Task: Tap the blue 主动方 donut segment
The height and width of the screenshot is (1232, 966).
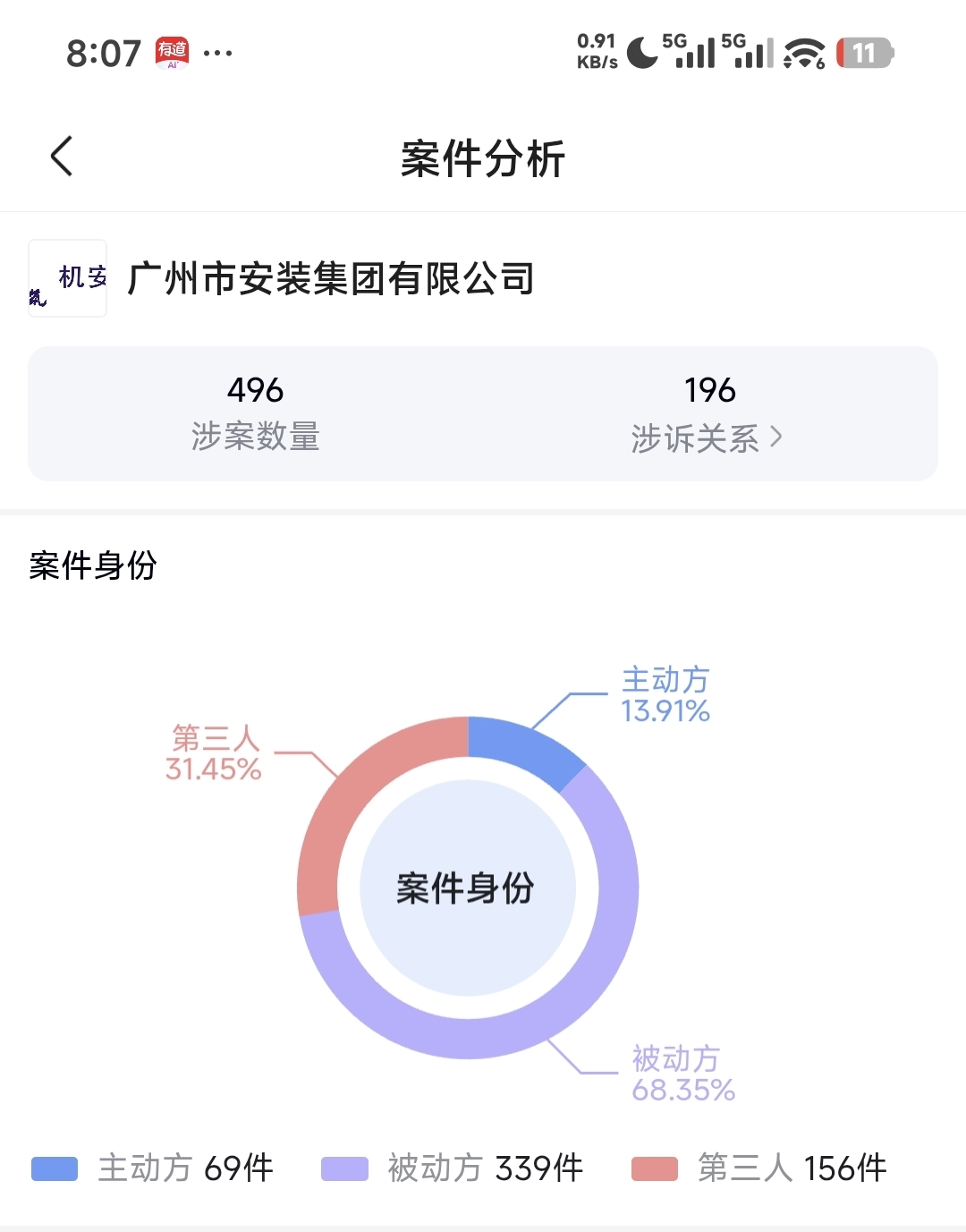Action: [x=523, y=749]
